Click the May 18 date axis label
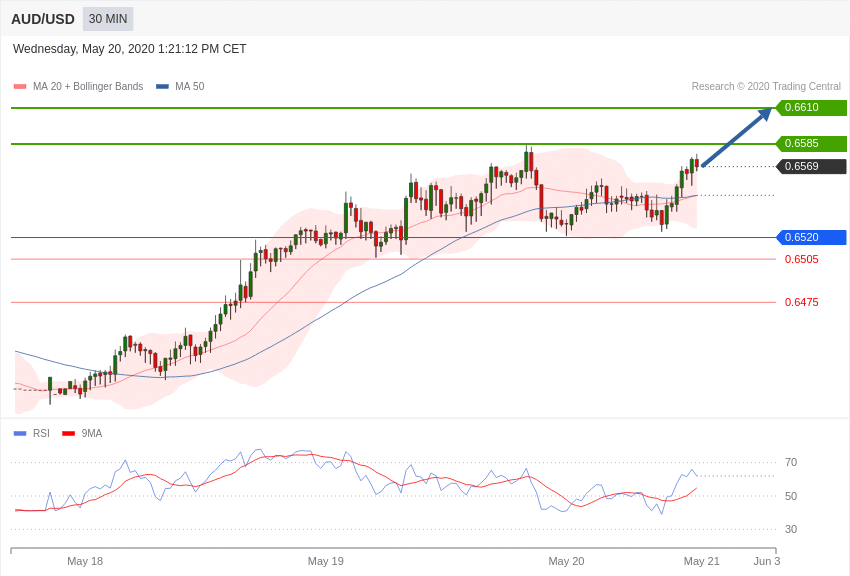850x576 pixels. click(x=85, y=561)
